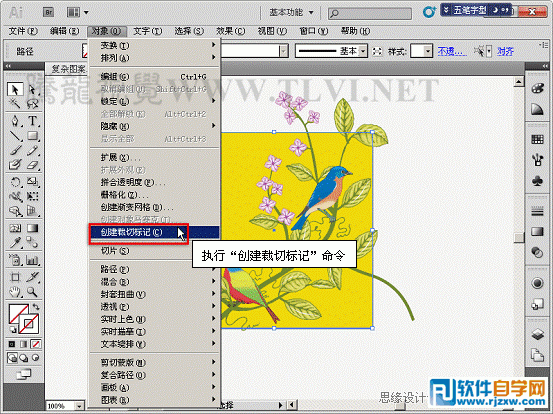The height and width of the screenshot is (414, 553).
Task: Switch to Draw Behind mode
Action: coord(24,358)
